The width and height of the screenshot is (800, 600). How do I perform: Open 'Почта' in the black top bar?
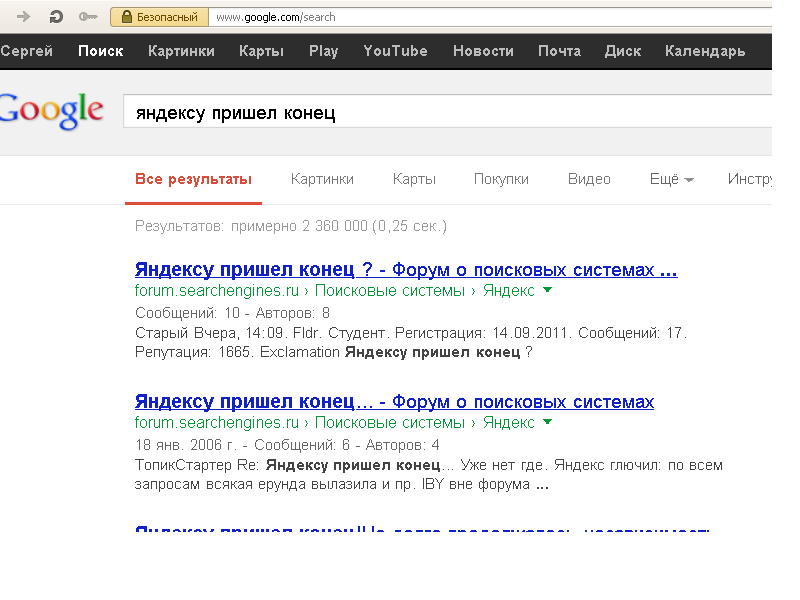pos(559,51)
